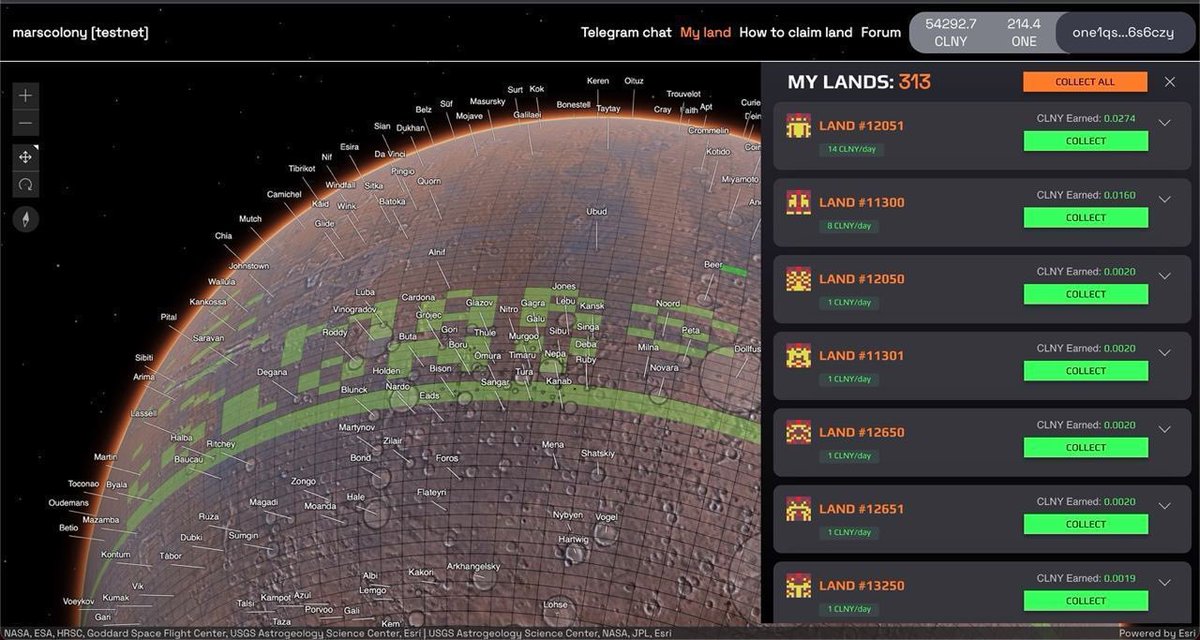Zoom in on the Mars map
This screenshot has width=1200, height=640.
pos(26,96)
